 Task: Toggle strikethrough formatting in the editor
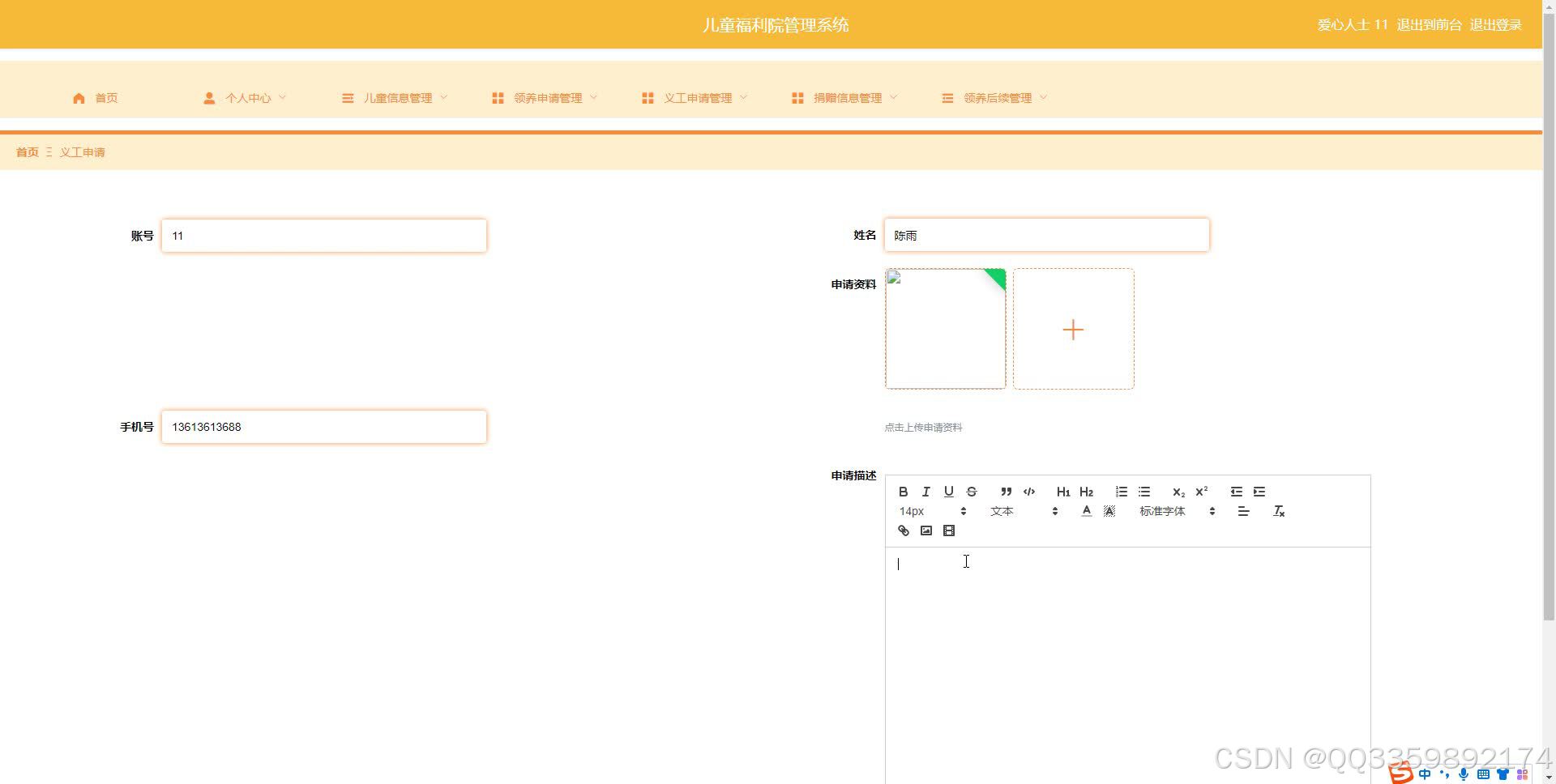[x=972, y=492]
